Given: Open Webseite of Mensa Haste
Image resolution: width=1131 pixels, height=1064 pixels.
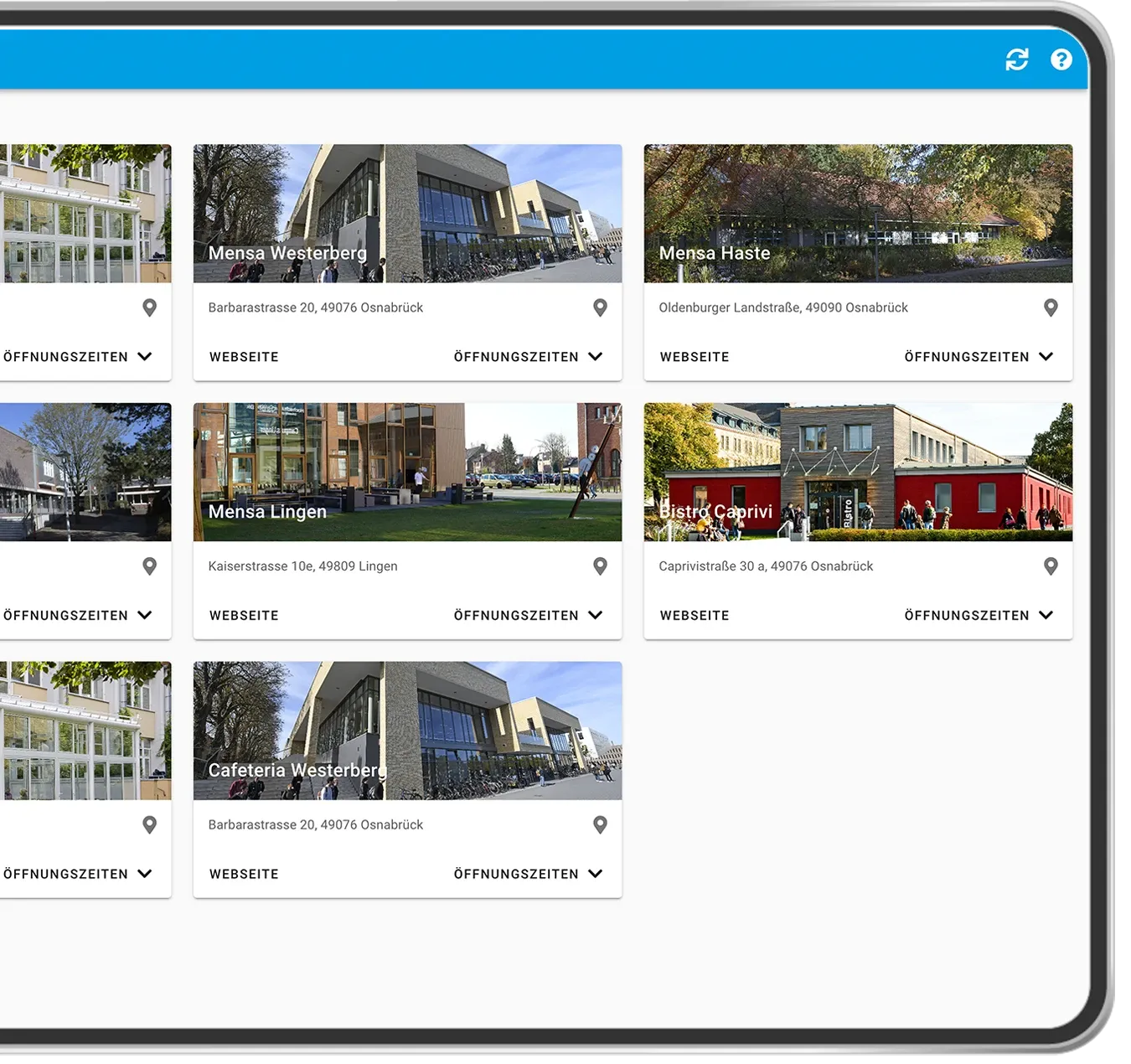Looking at the screenshot, I should point(695,357).
